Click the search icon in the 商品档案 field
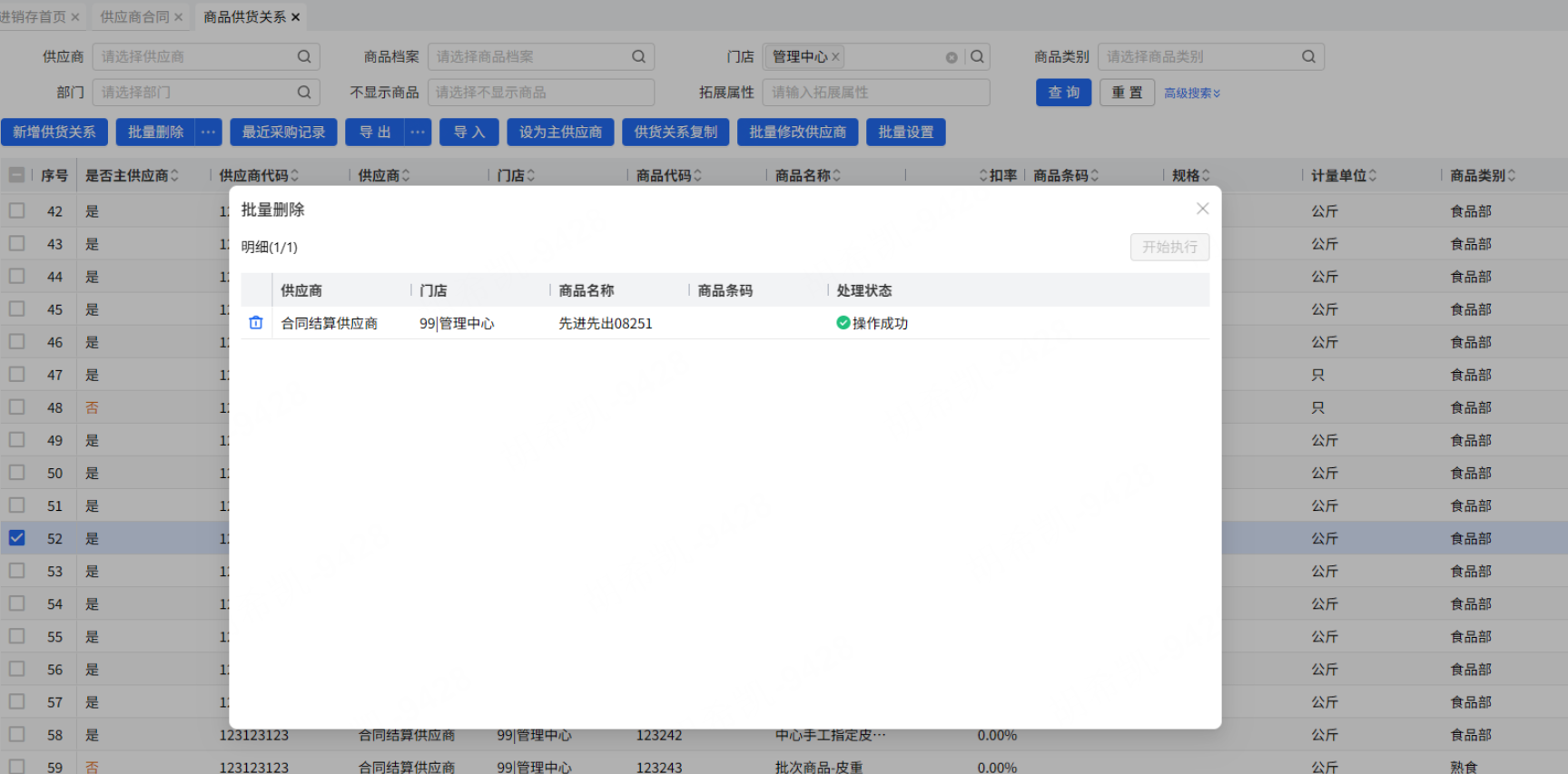 pos(639,56)
